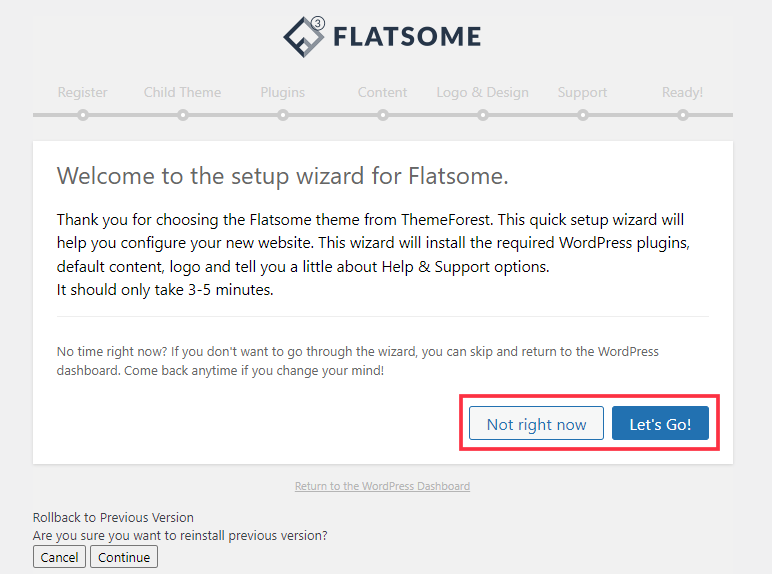Select the Child Theme step label

(x=182, y=92)
